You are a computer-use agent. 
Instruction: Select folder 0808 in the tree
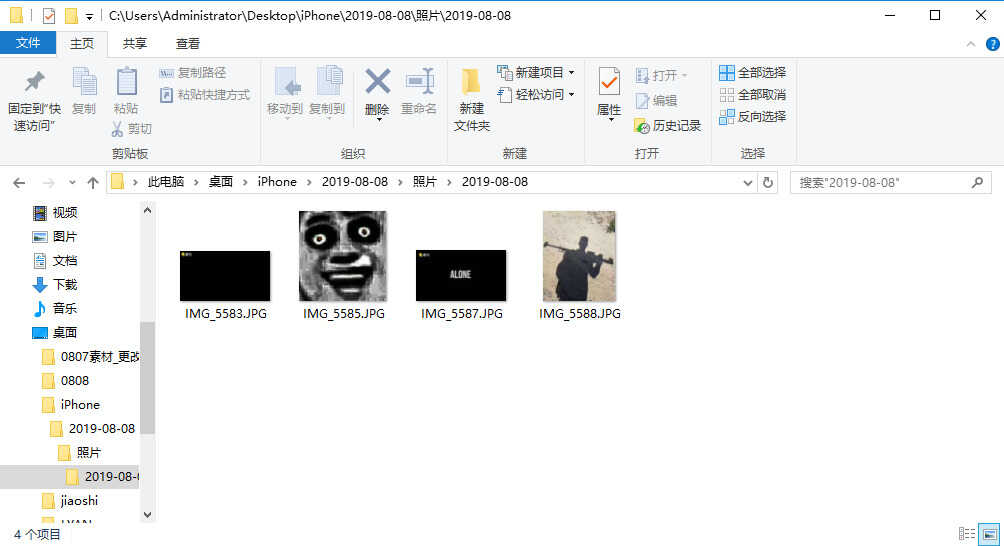tap(66, 381)
